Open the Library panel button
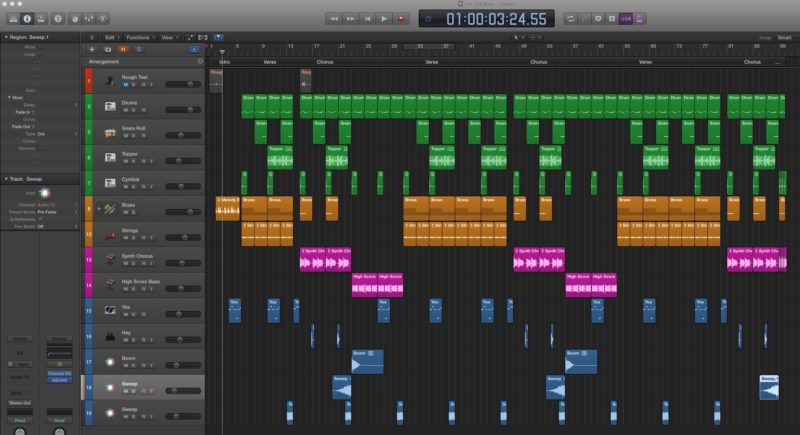The width and height of the screenshot is (800, 435). 13,19
